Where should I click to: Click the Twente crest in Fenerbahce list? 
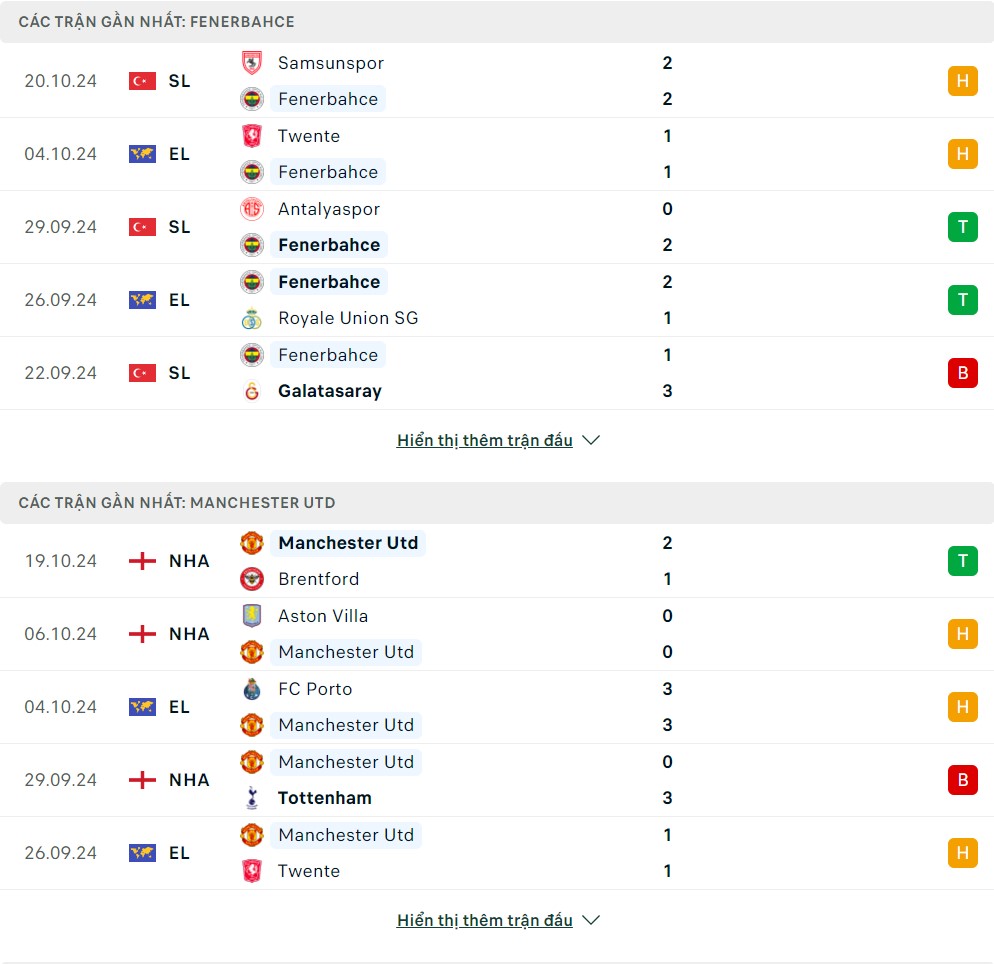[x=252, y=136]
